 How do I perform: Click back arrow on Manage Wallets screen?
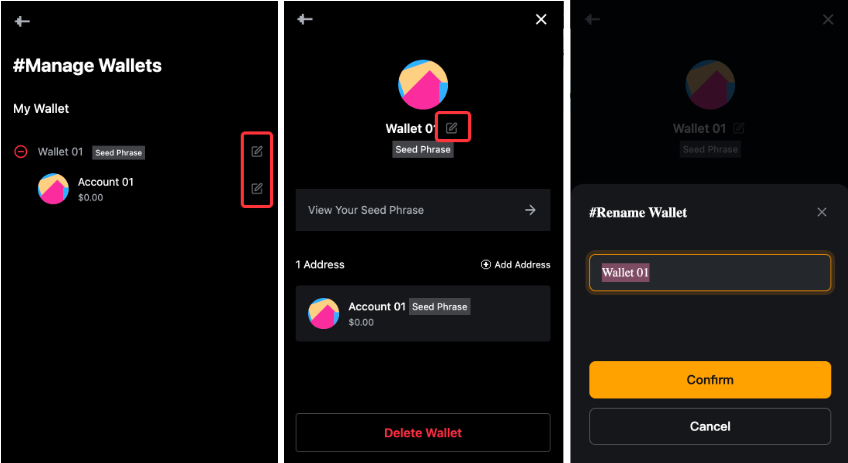click(x=22, y=21)
